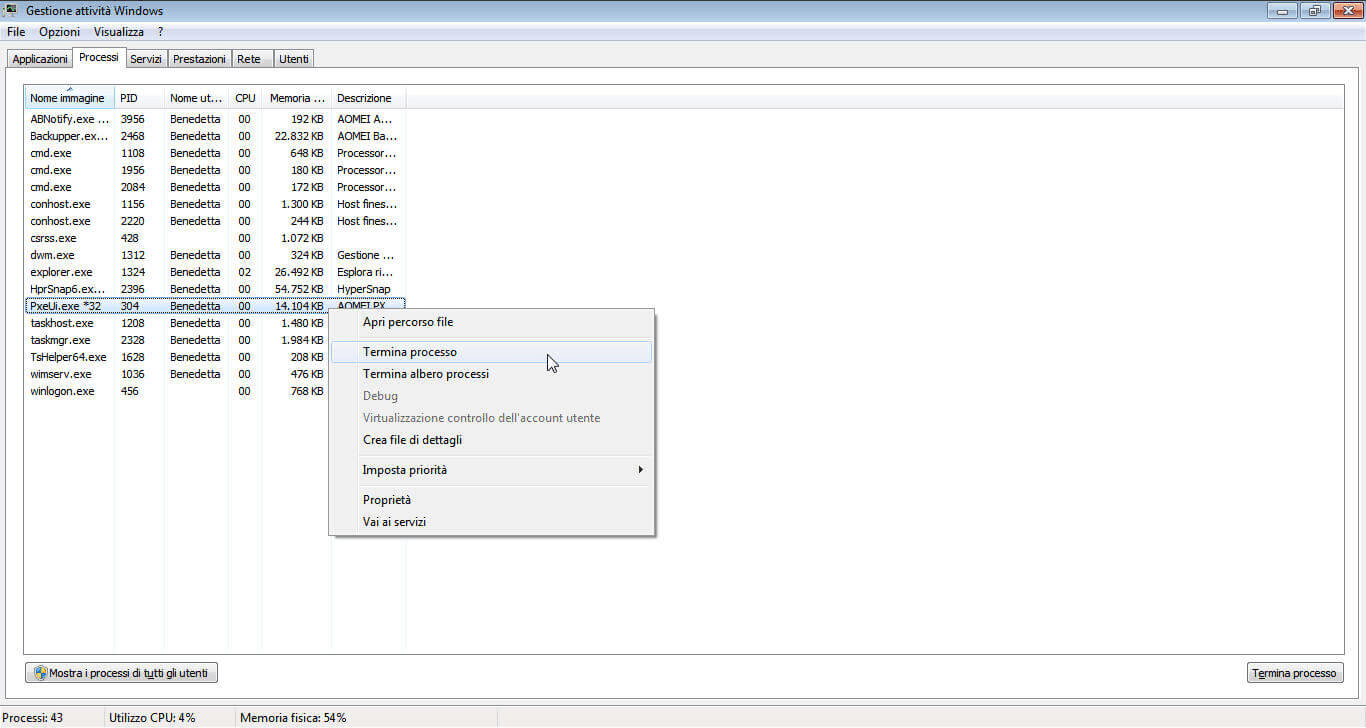Select the ABNotify.exe process row
Image resolution: width=1366 pixels, height=728 pixels.
(x=215, y=119)
